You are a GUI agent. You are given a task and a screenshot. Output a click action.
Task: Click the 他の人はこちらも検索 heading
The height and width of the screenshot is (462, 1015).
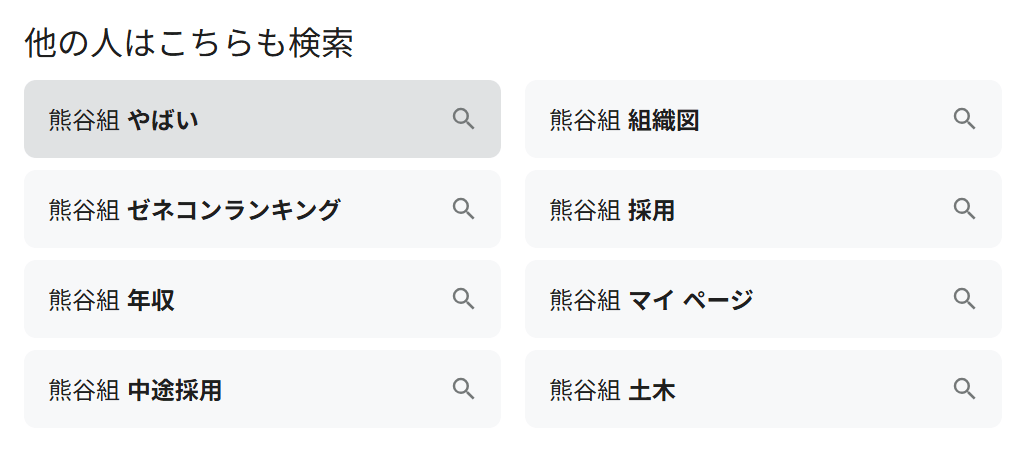coord(189,44)
